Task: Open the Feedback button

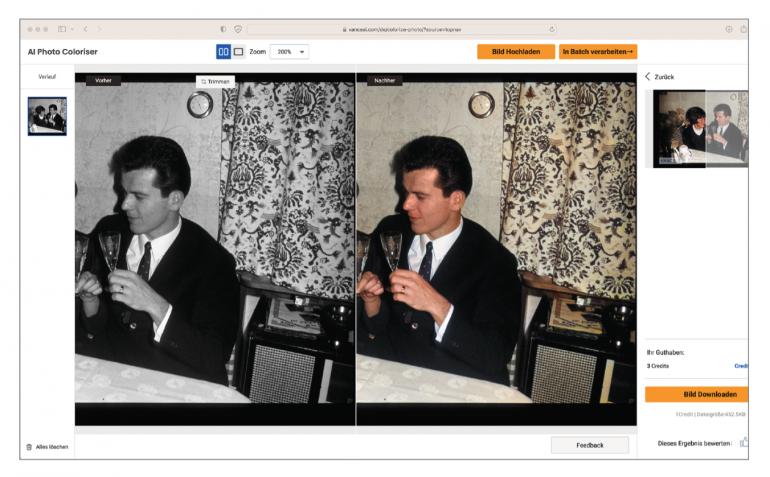Action: [x=590, y=445]
